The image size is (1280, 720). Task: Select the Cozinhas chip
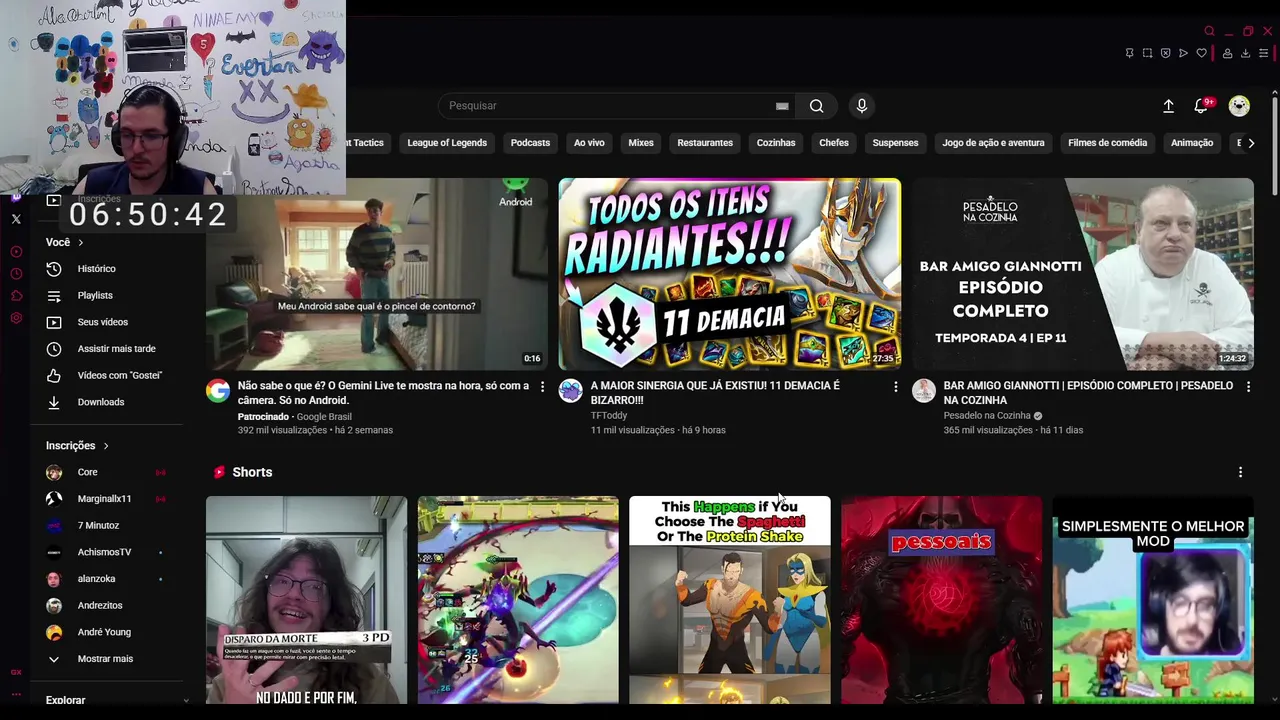[776, 143]
